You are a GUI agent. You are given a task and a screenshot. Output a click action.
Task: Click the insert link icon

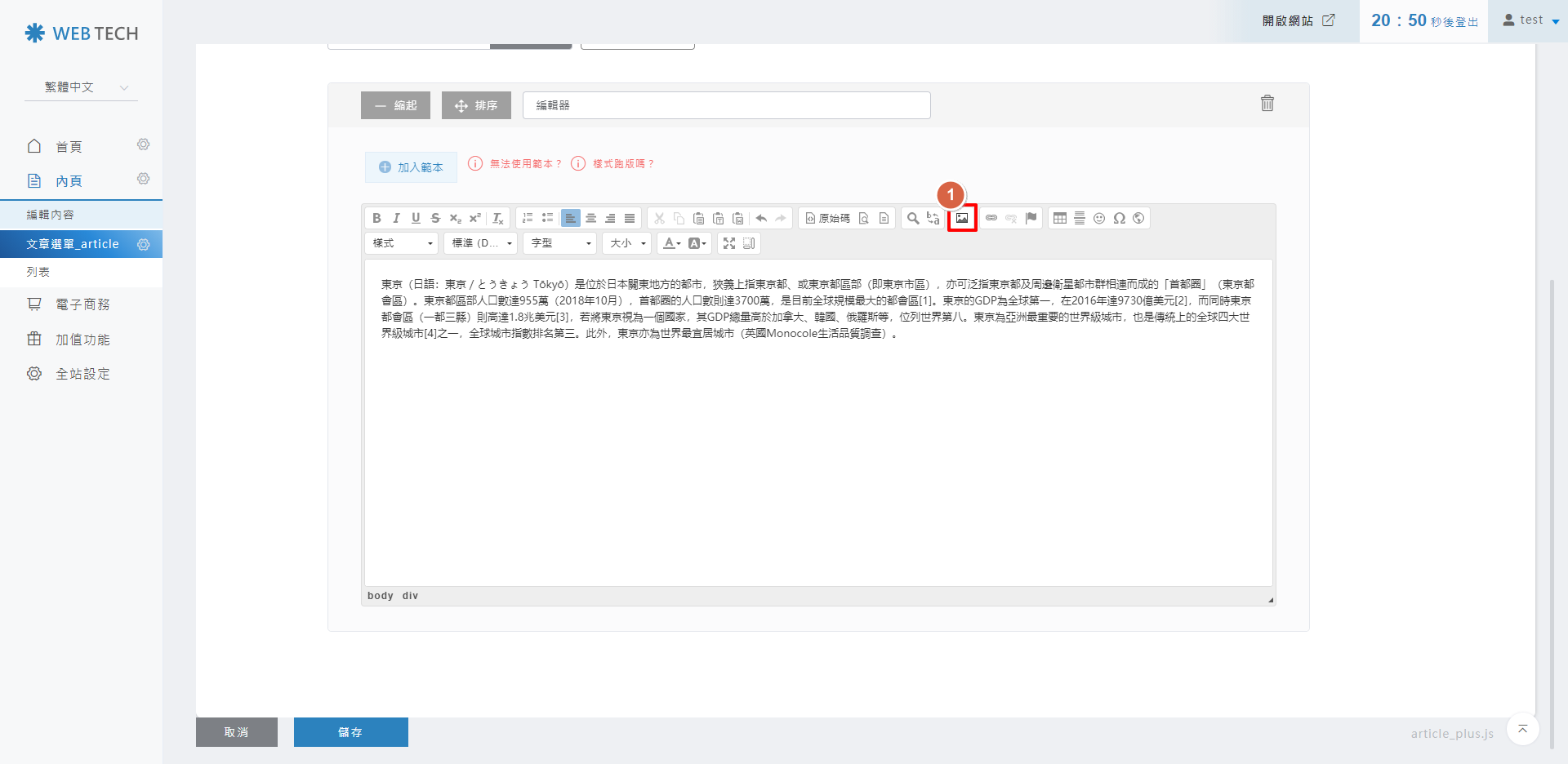pos(991,218)
